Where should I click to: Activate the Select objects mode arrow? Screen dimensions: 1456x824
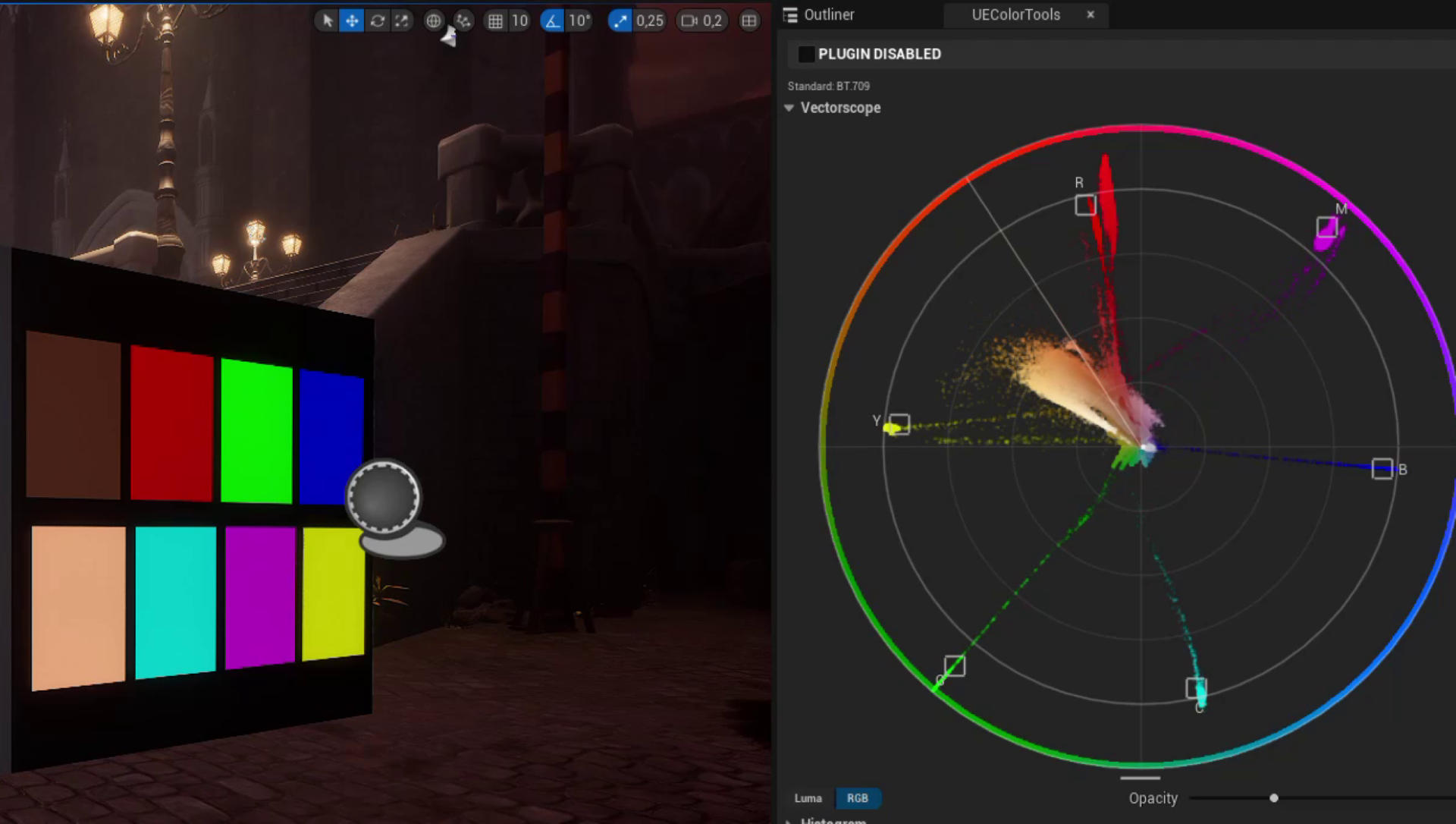click(x=328, y=20)
